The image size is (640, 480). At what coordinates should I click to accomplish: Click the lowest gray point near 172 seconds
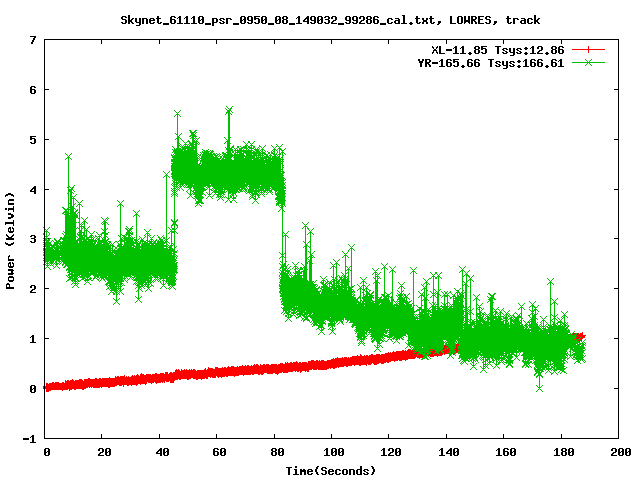[539, 387]
